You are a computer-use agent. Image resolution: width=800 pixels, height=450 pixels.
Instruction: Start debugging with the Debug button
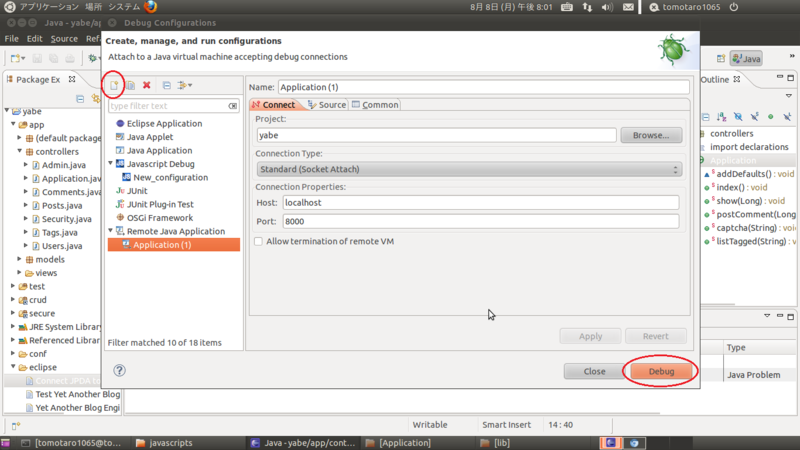[x=661, y=371]
